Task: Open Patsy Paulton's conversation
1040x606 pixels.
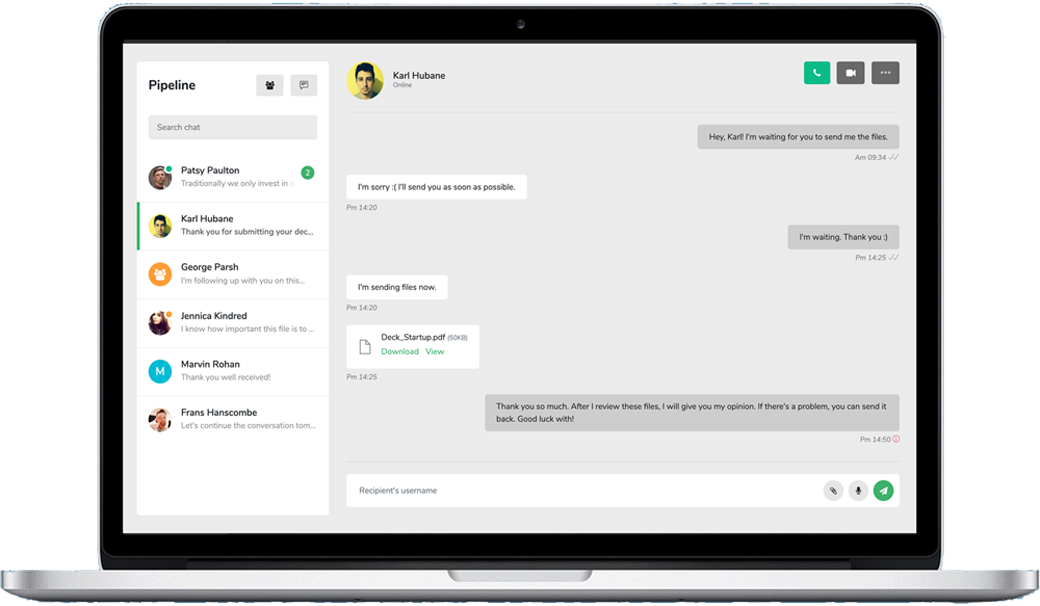Action: (x=233, y=177)
